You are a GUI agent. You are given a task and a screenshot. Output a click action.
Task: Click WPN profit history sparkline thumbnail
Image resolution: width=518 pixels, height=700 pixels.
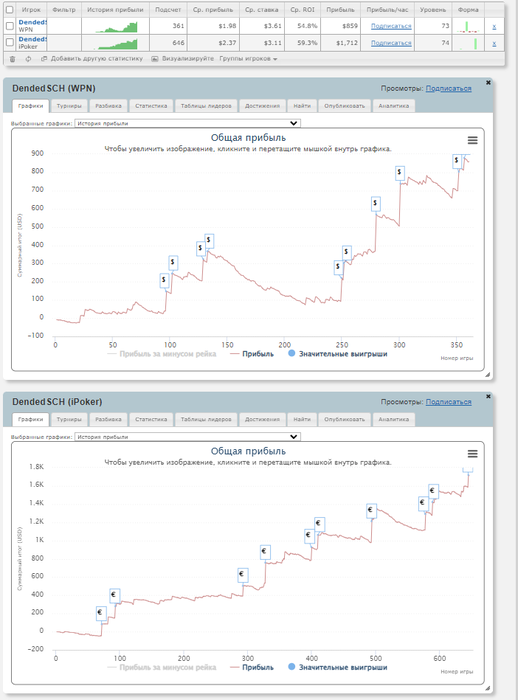116,28
